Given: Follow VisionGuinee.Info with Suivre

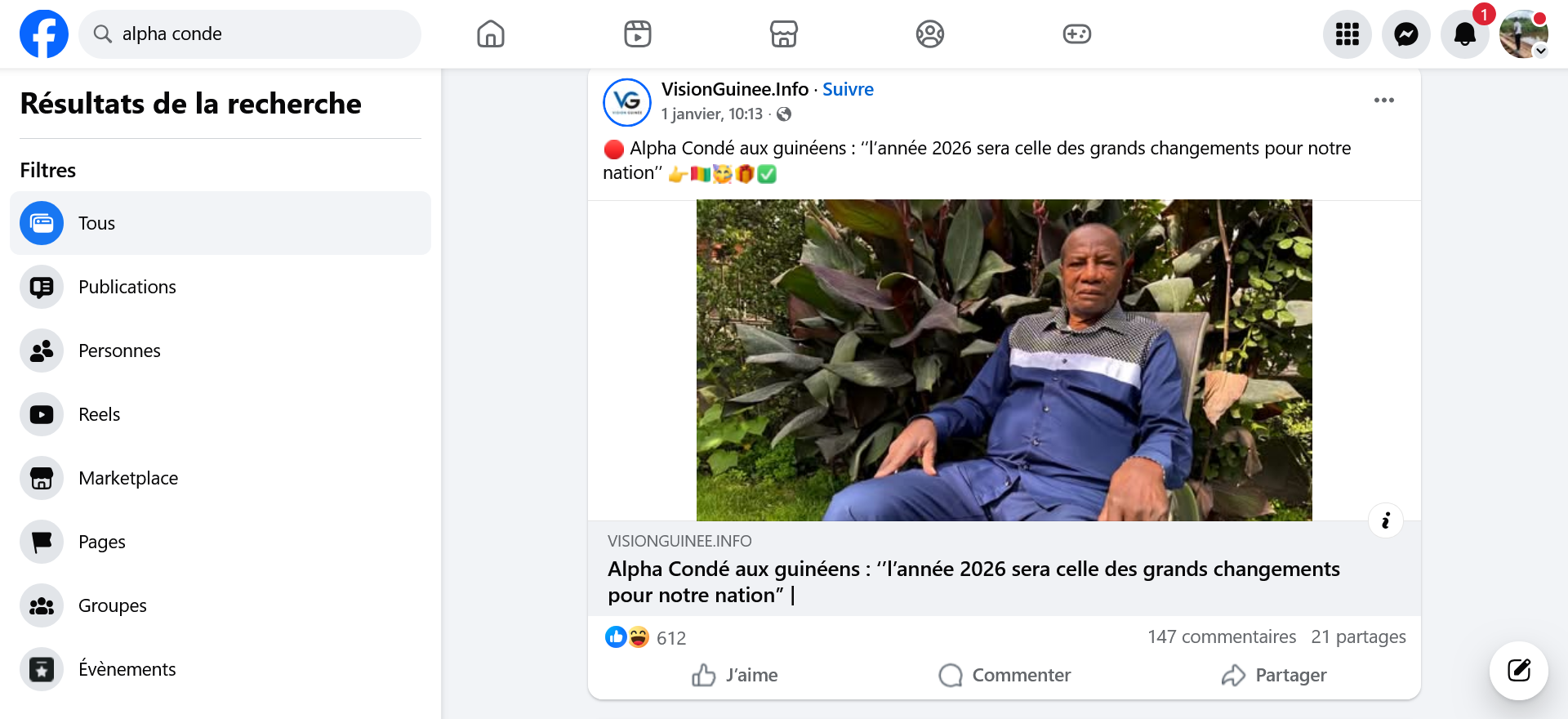Looking at the screenshot, I should pos(848,89).
